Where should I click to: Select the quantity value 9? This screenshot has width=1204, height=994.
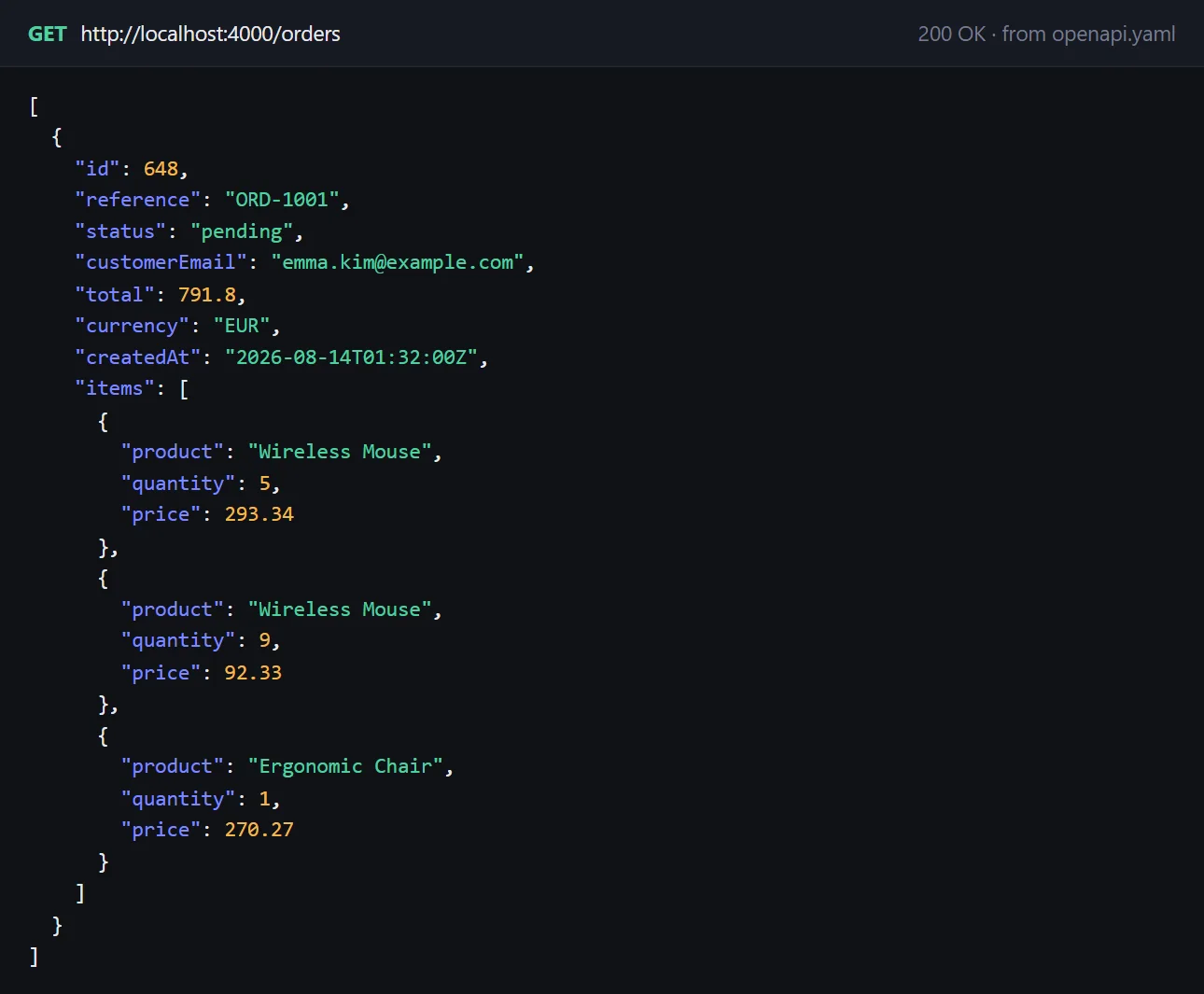pos(265,640)
